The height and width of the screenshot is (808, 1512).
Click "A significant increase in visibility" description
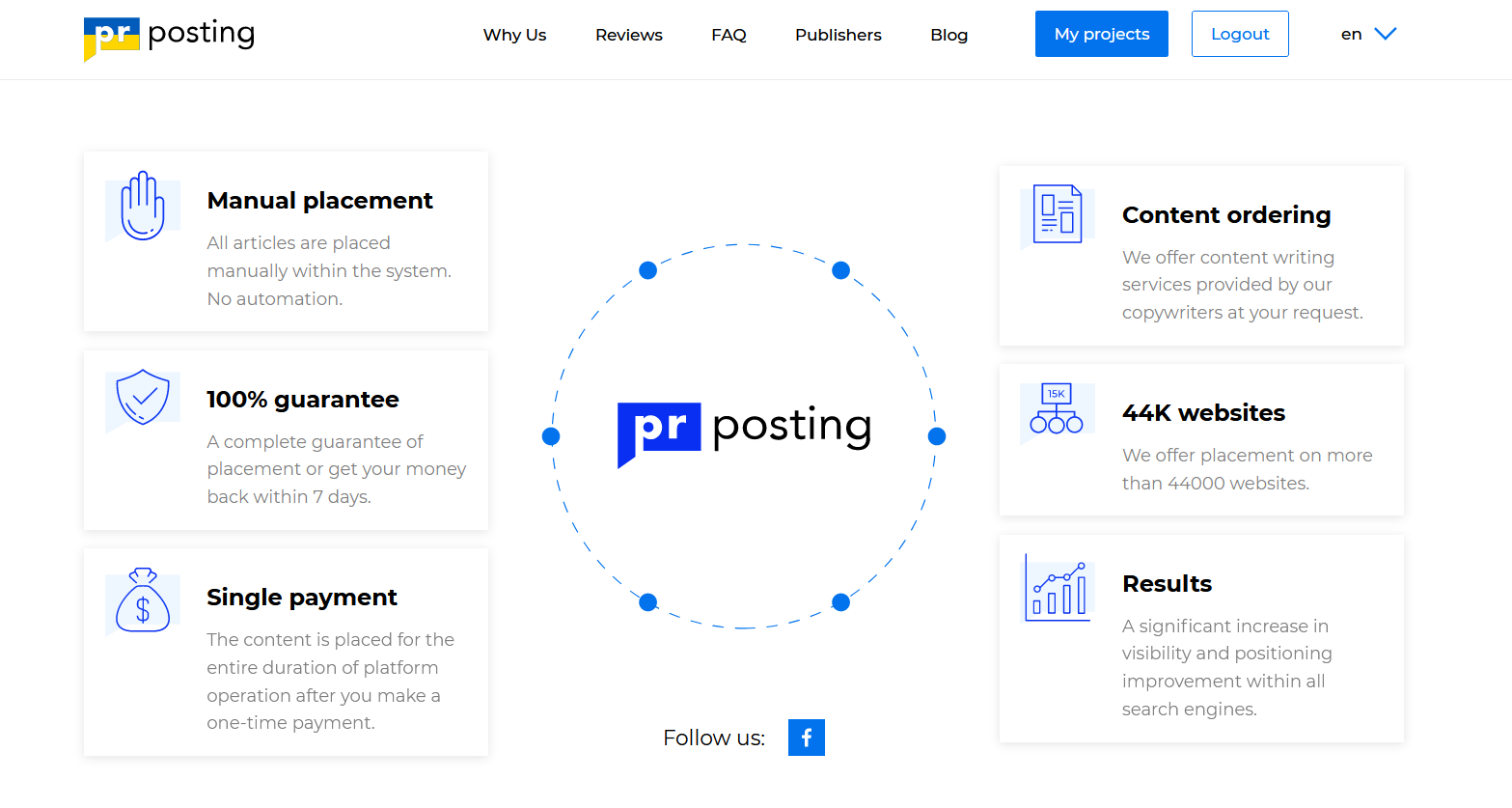click(1227, 668)
